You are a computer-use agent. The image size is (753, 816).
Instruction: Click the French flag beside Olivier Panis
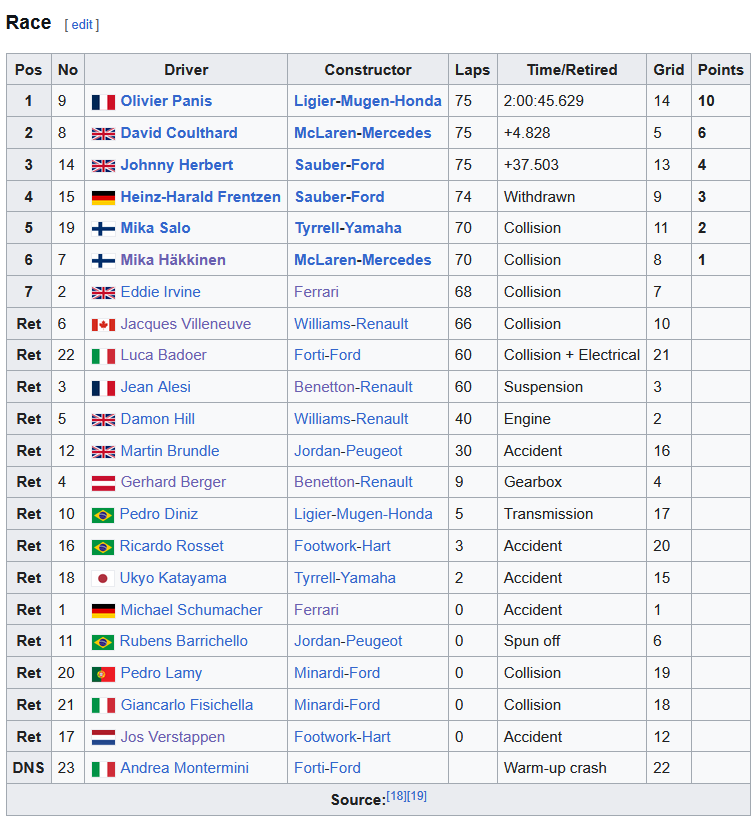pos(103,102)
